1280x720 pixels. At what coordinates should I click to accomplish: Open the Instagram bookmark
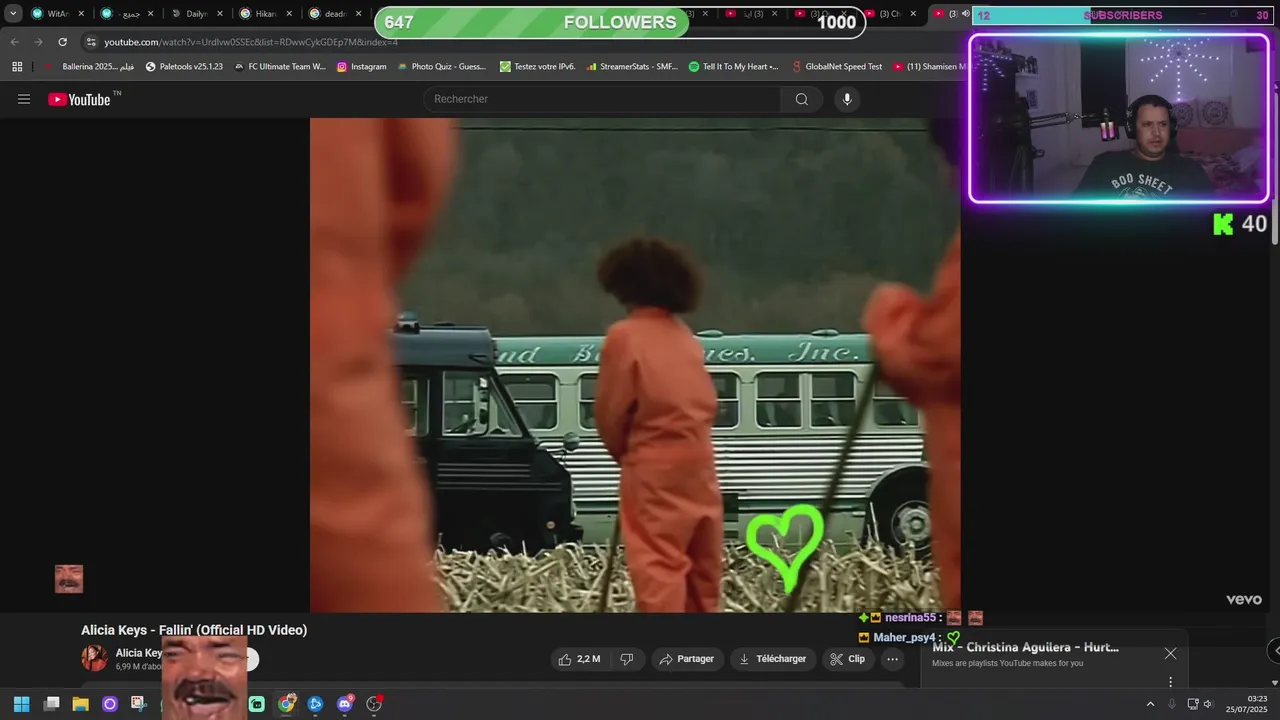(361, 67)
